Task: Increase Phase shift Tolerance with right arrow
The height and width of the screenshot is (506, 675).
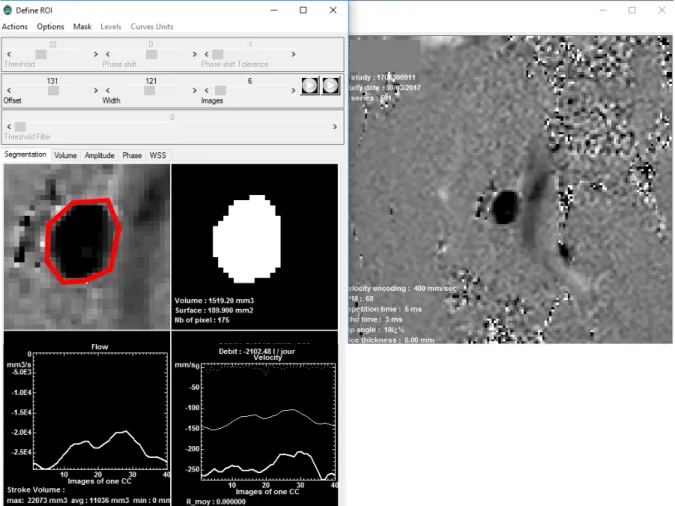Action: click(293, 54)
